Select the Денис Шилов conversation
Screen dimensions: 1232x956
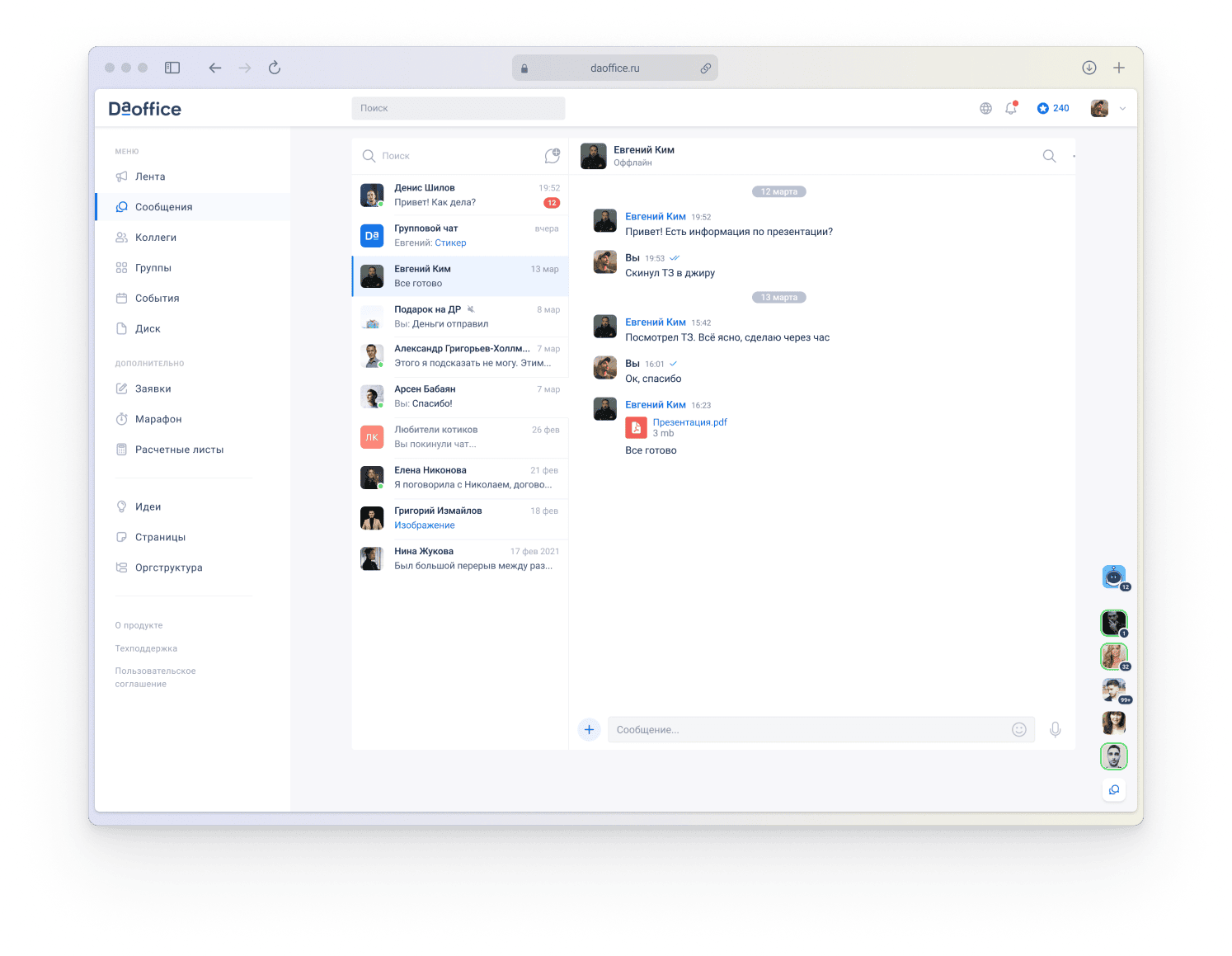pyautogui.click(x=460, y=195)
